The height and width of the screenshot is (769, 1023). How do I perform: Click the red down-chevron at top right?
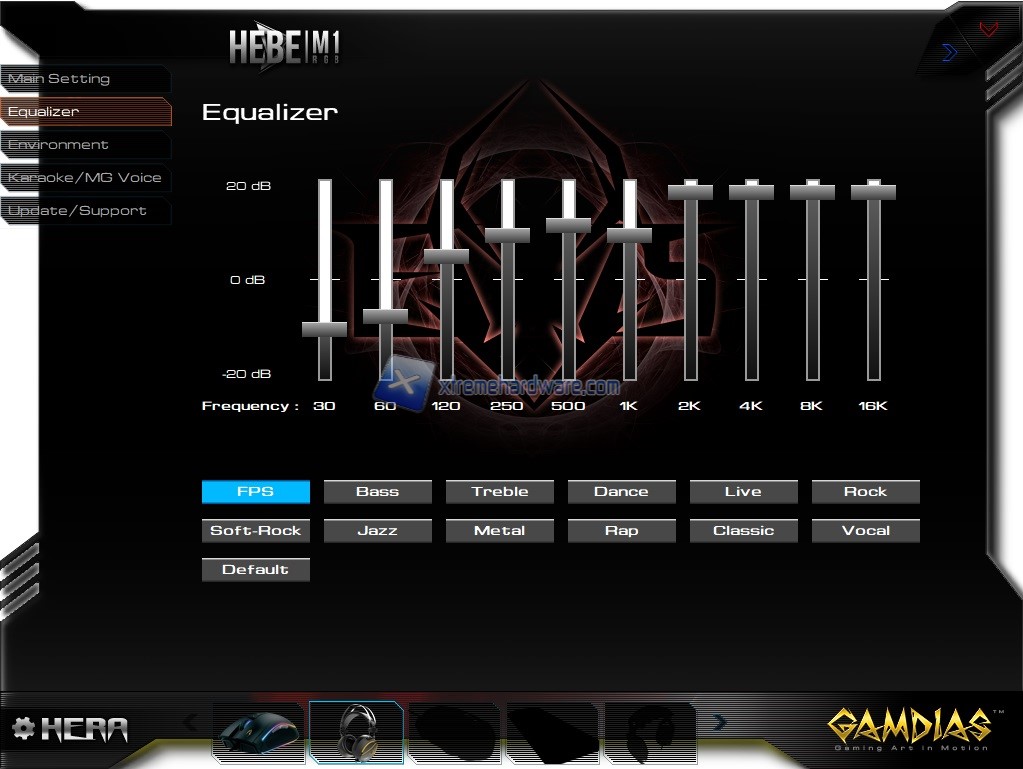[988, 30]
